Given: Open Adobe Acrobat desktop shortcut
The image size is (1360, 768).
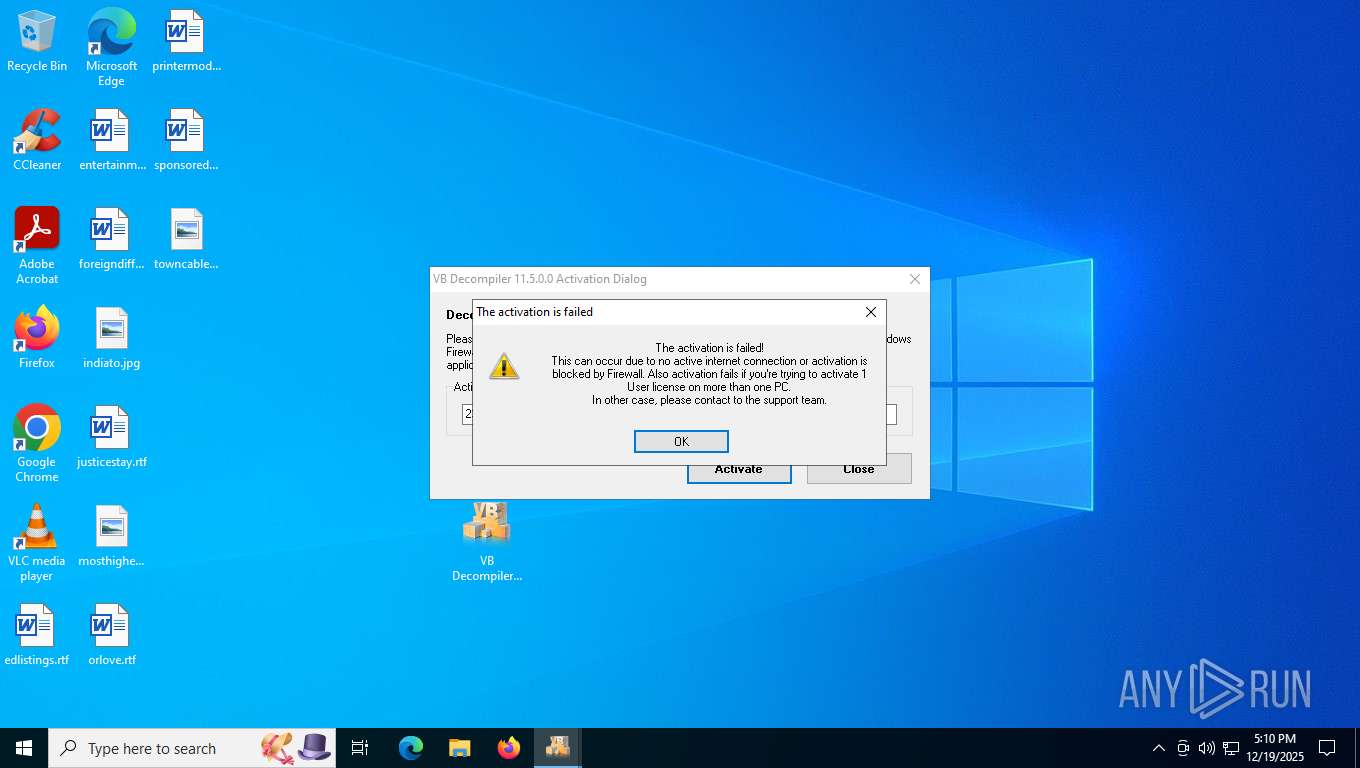Looking at the screenshot, I should pyautogui.click(x=37, y=246).
